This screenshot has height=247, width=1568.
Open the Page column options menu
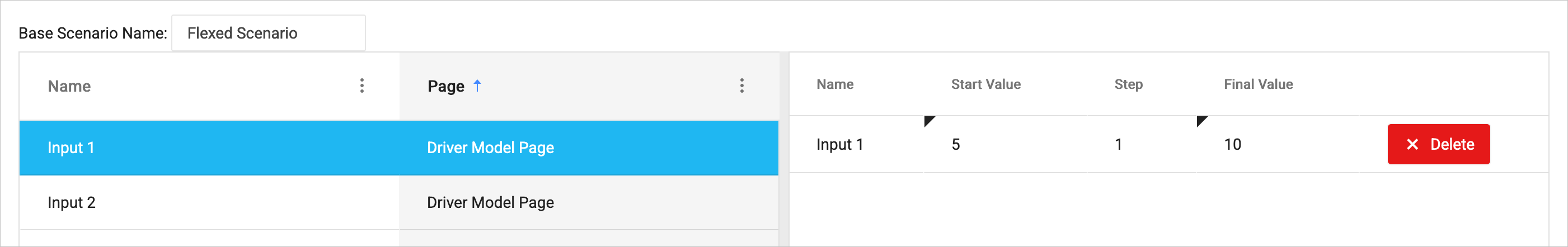741,86
